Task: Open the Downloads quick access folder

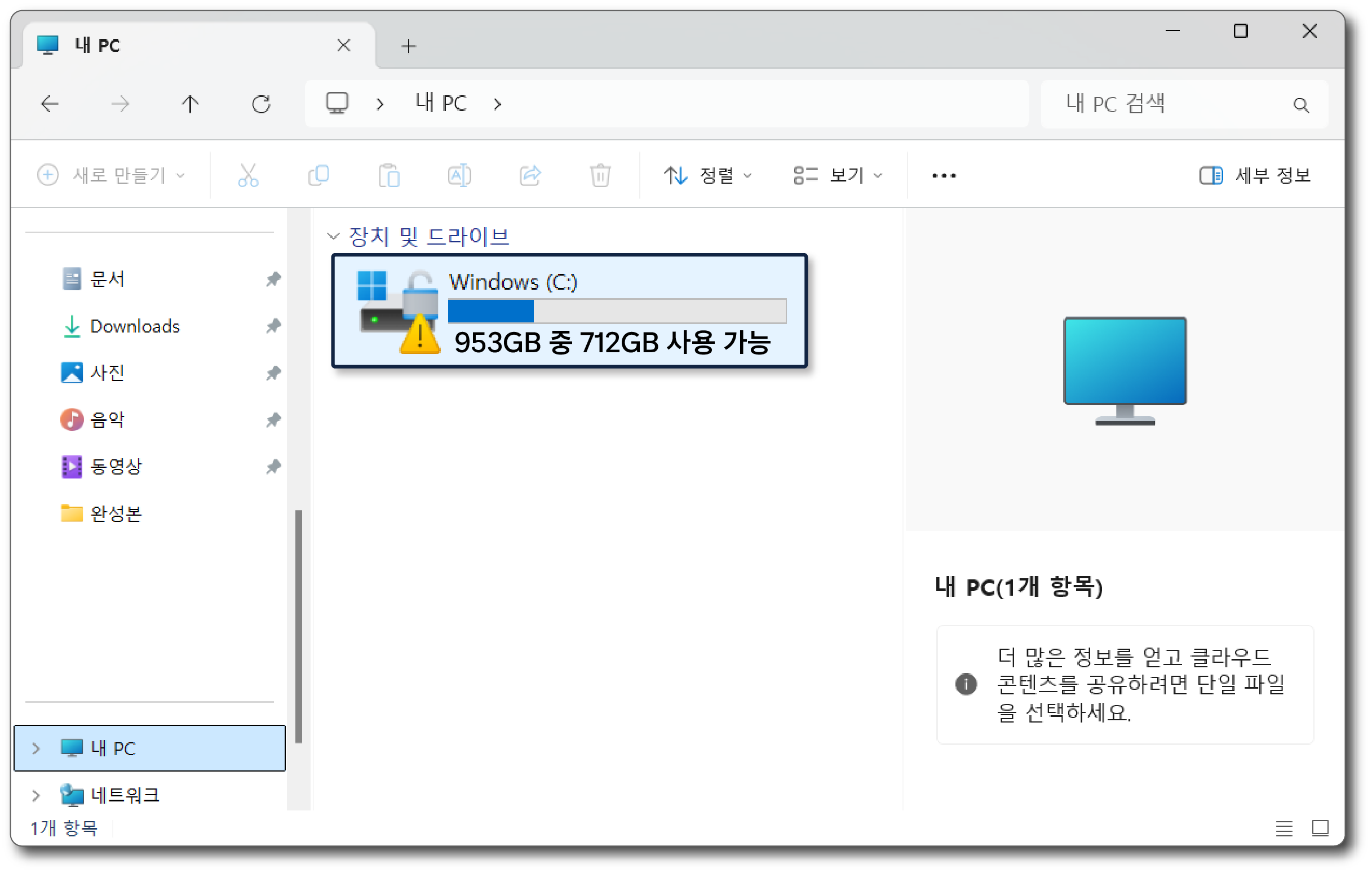Action: click(x=135, y=326)
